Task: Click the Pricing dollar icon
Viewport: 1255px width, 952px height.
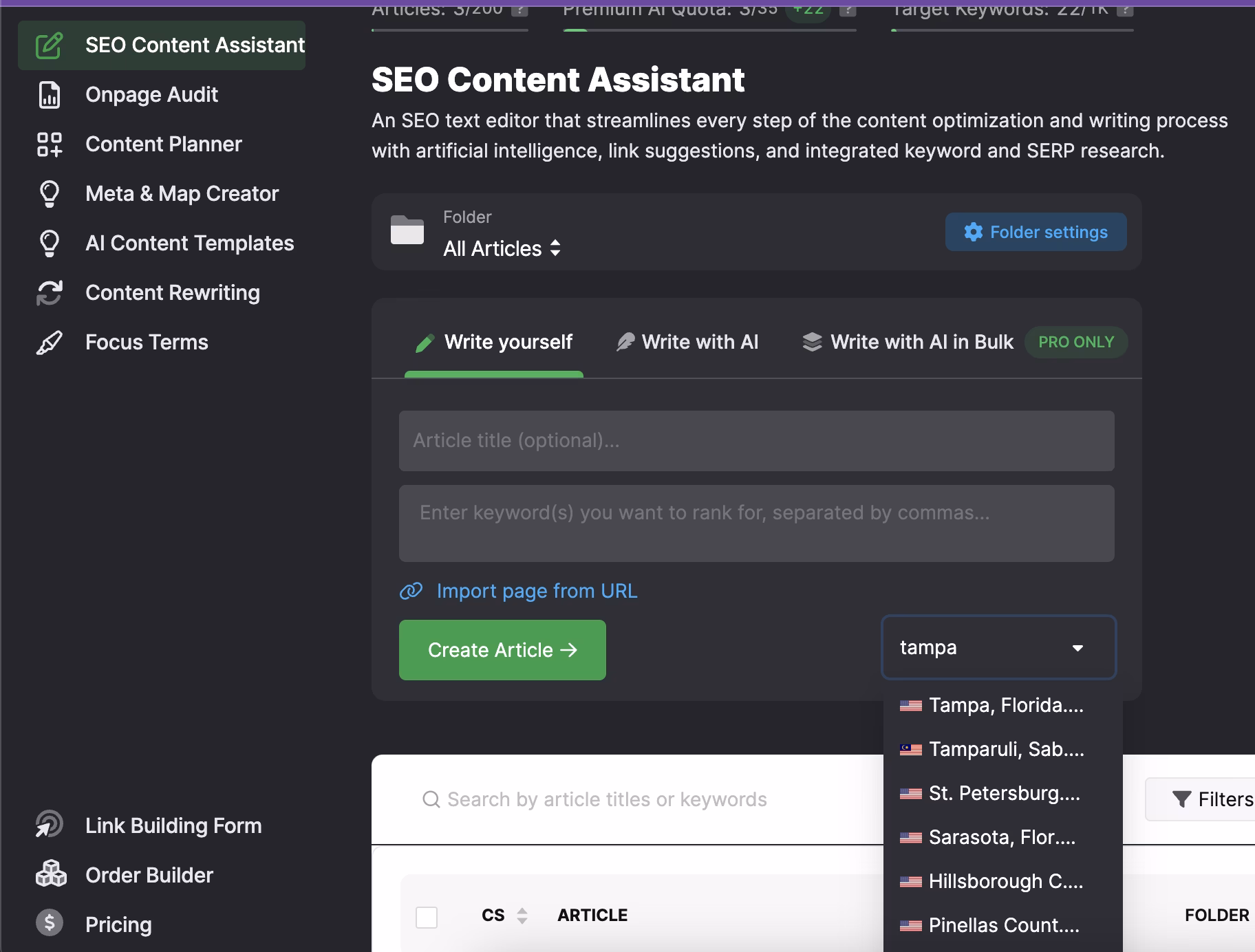Action: point(49,924)
